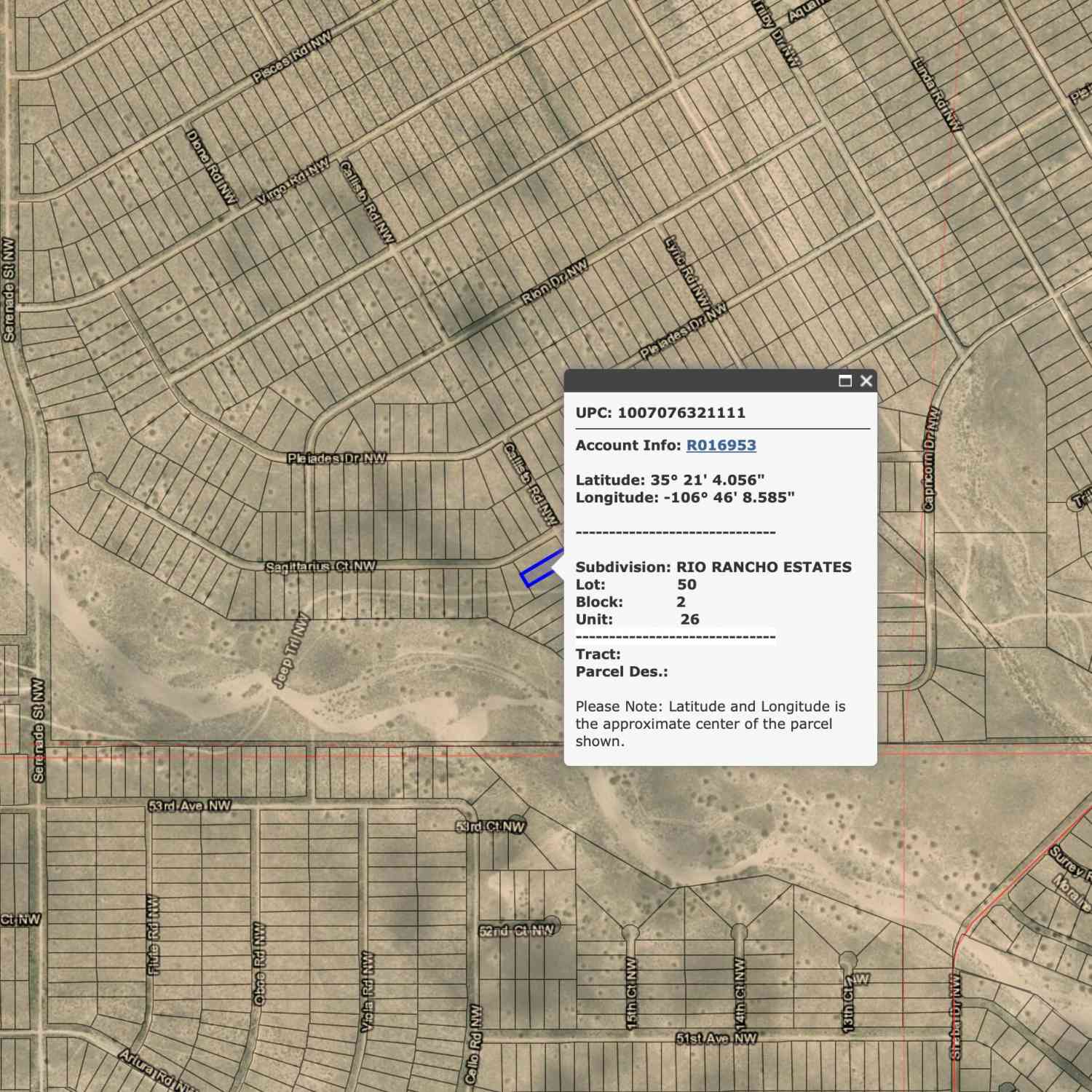Screen dimensions: 1092x1092
Task: Click the Parcel Des. label
Action: [x=622, y=672]
